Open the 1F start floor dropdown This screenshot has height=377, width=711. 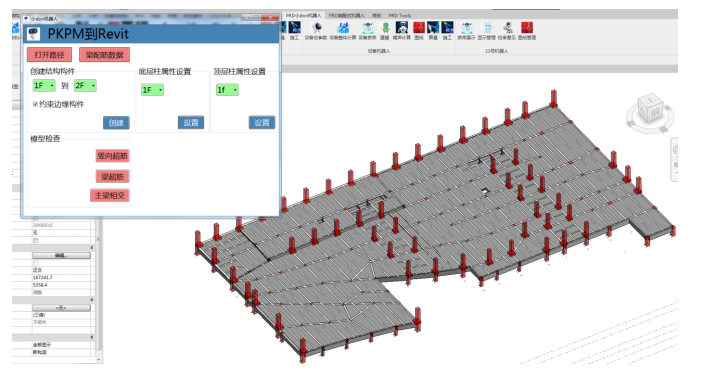pos(44,85)
